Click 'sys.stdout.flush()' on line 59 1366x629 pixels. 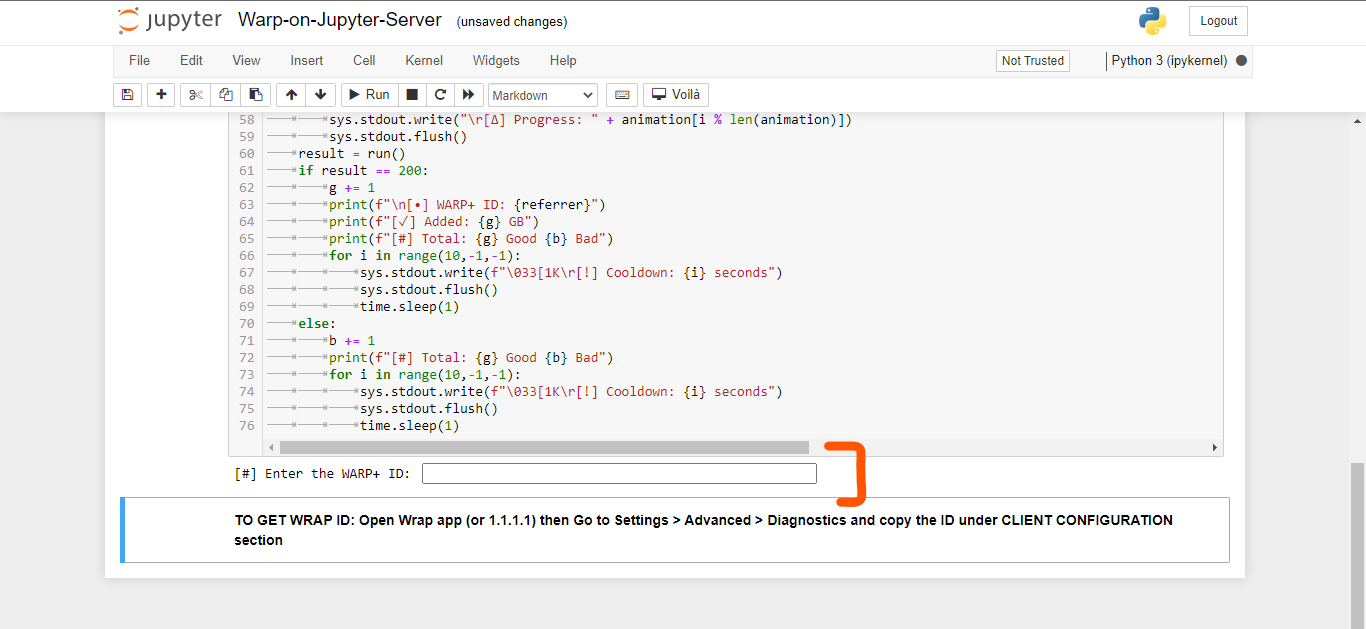tap(398, 136)
